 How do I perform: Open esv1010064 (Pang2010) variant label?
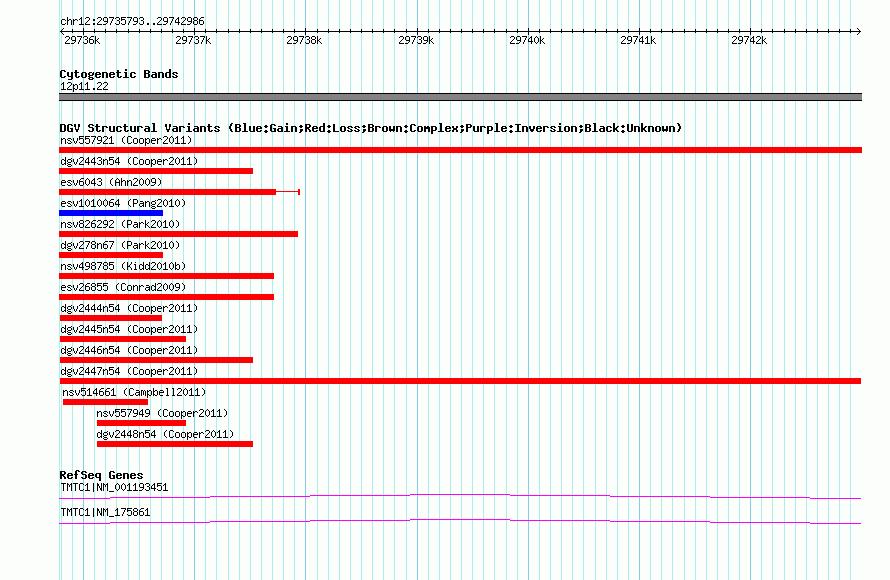coord(123,203)
